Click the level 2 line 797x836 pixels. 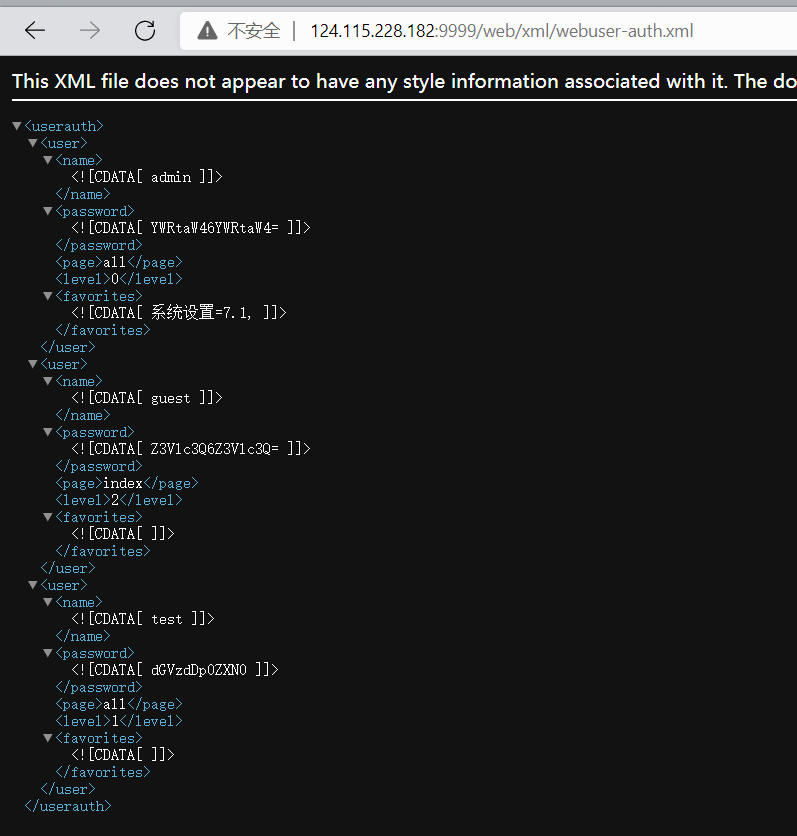point(119,501)
